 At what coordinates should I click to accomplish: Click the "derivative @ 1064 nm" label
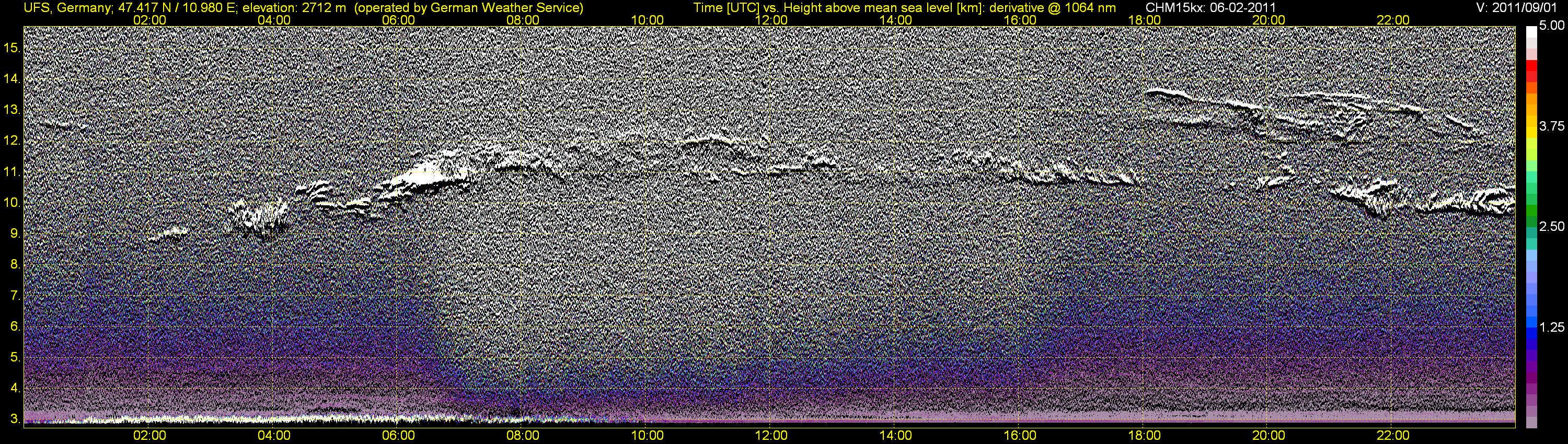coord(1054,7)
